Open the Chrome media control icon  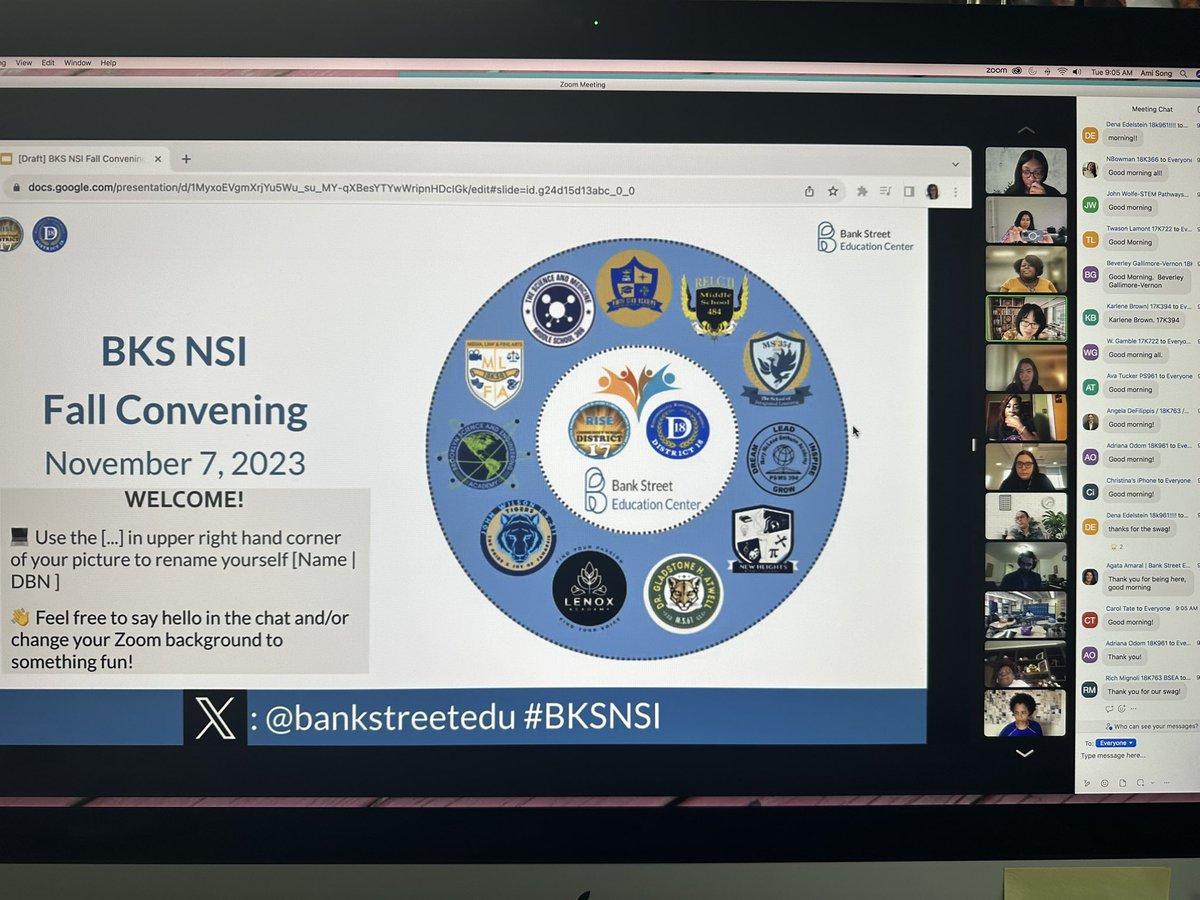click(x=885, y=191)
